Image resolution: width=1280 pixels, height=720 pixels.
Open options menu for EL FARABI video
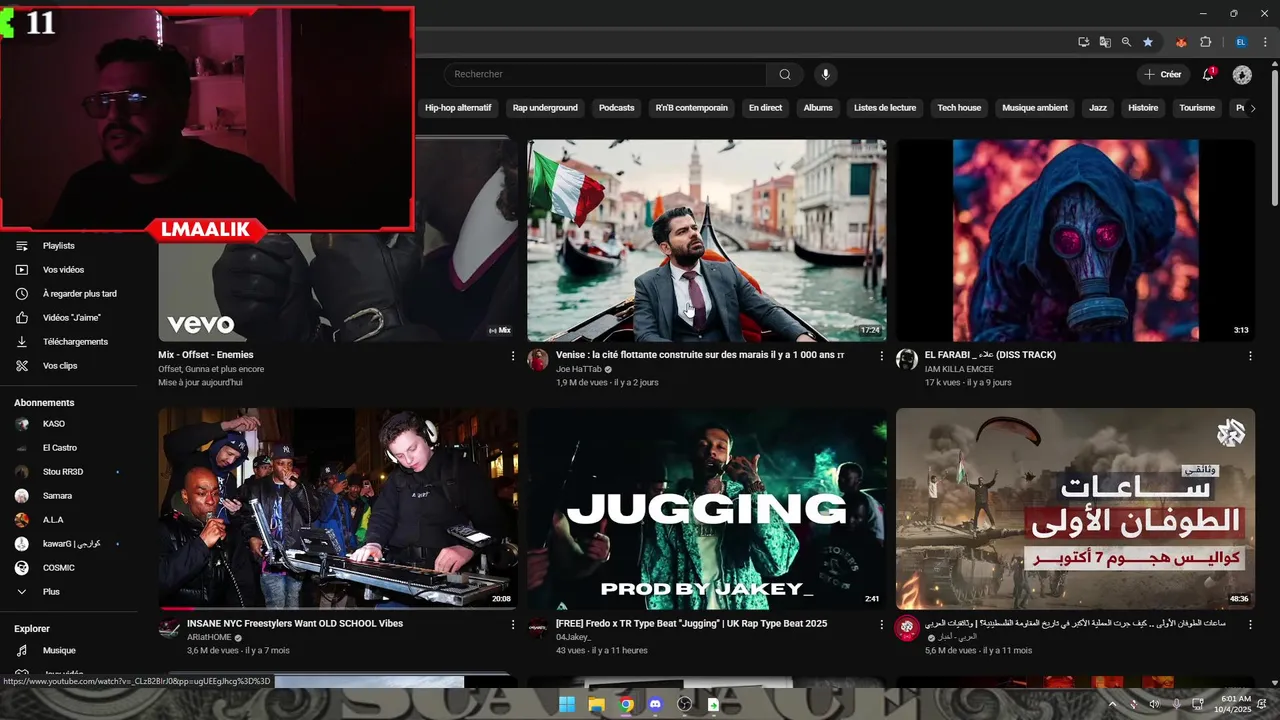[1250, 356]
